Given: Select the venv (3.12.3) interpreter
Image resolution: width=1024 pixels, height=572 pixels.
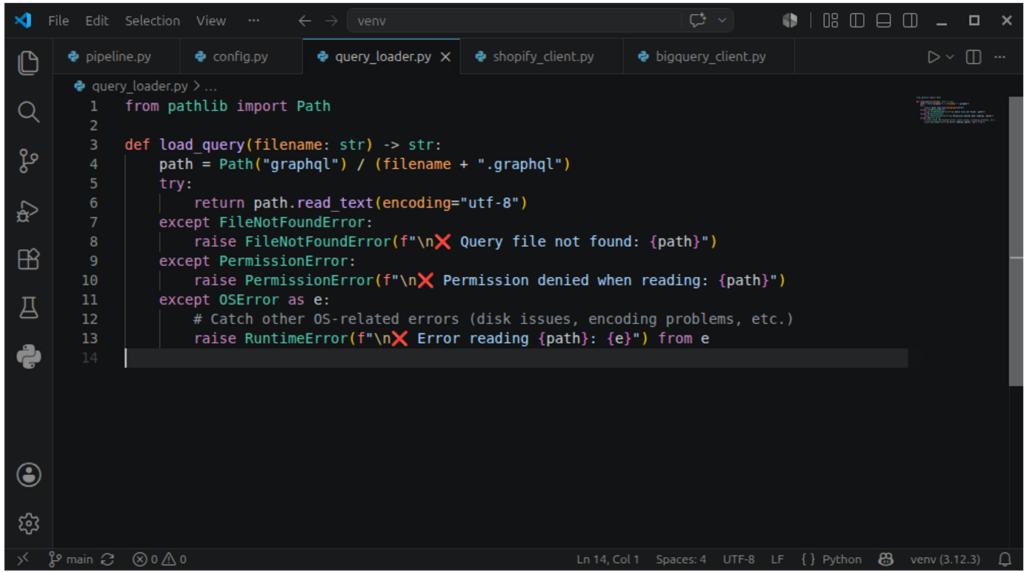Looking at the screenshot, I should tap(945, 560).
